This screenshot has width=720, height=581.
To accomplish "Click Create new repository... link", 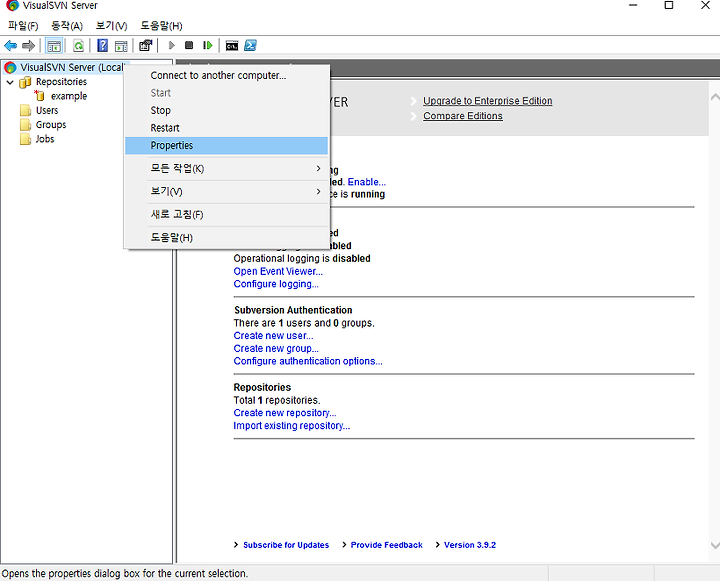I will pos(285,413).
